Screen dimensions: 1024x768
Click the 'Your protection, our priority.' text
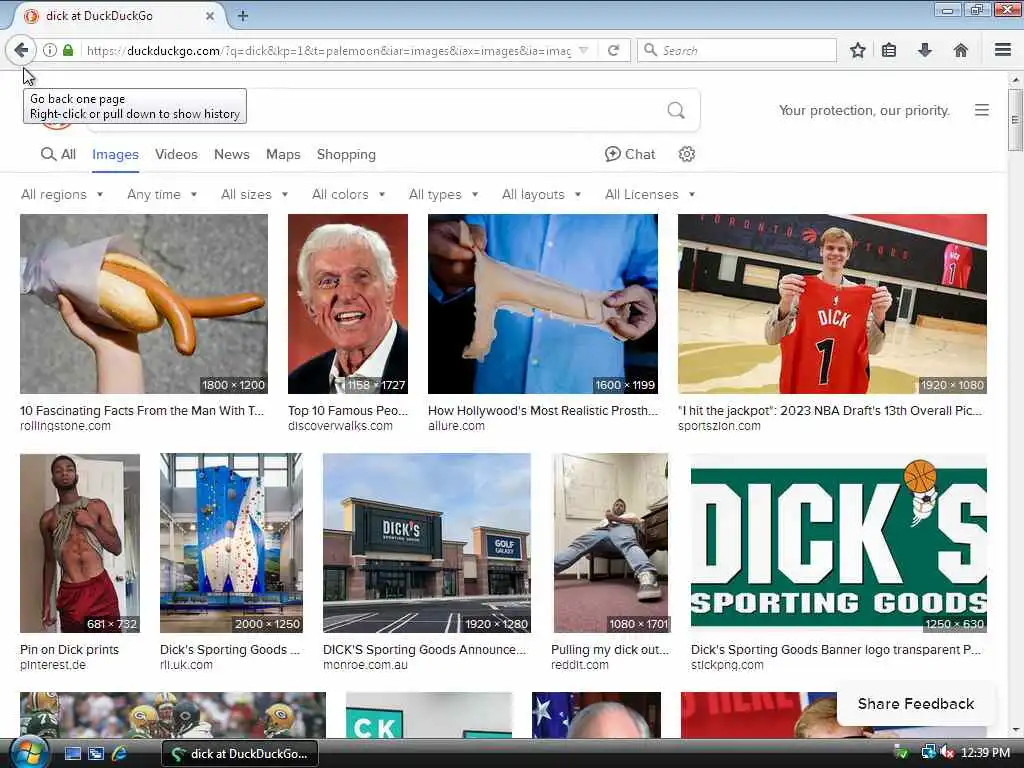pos(864,110)
